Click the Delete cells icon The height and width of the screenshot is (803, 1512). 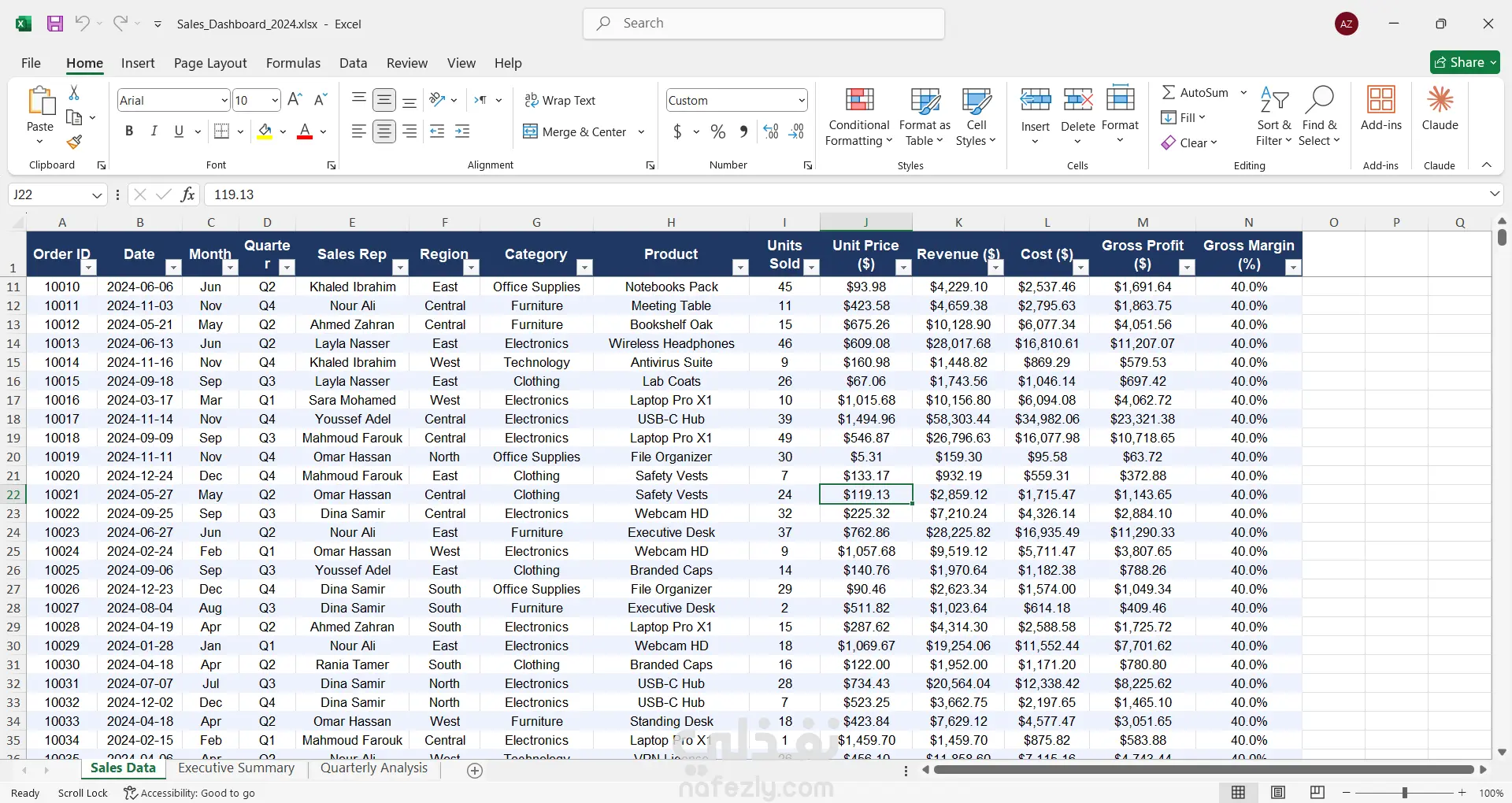pos(1078,101)
